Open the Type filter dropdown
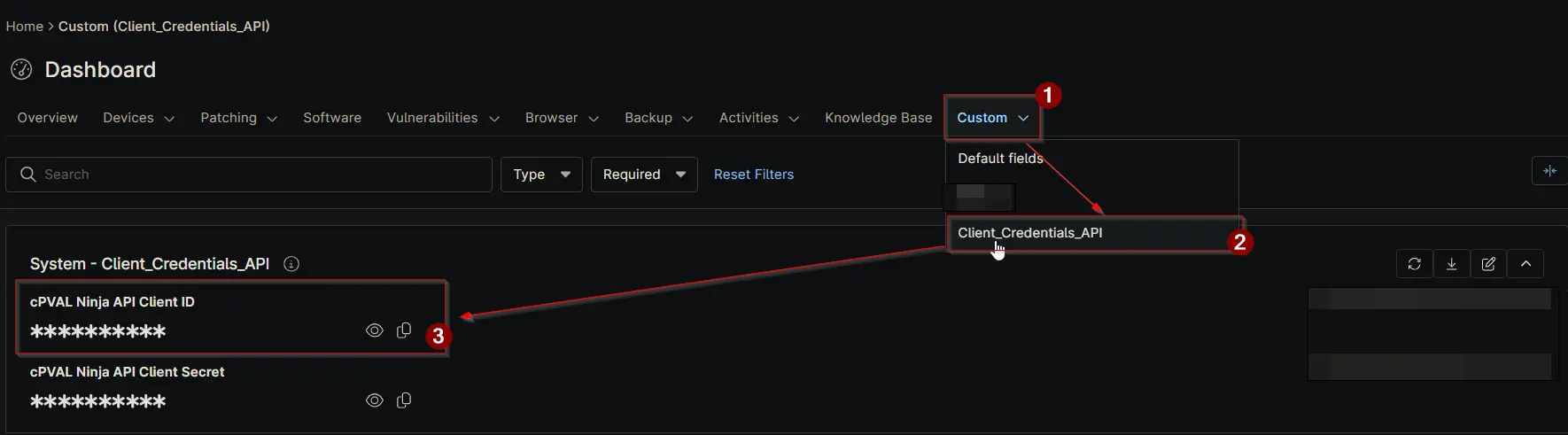This screenshot has height=435, width=1568. pos(541,175)
